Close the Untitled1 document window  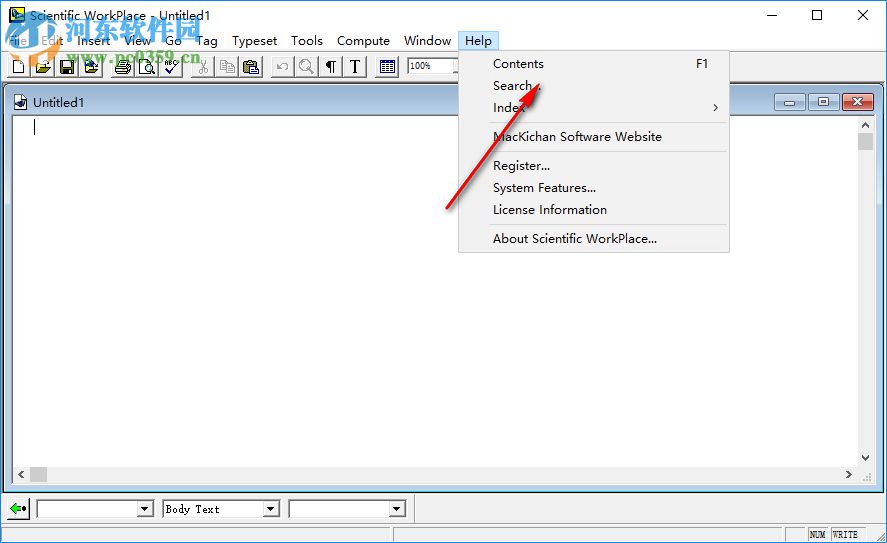pyautogui.click(x=858, y=102)
